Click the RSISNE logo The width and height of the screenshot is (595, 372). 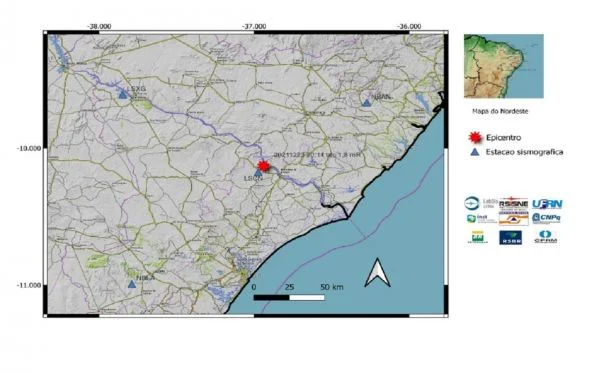click(513, 203)
